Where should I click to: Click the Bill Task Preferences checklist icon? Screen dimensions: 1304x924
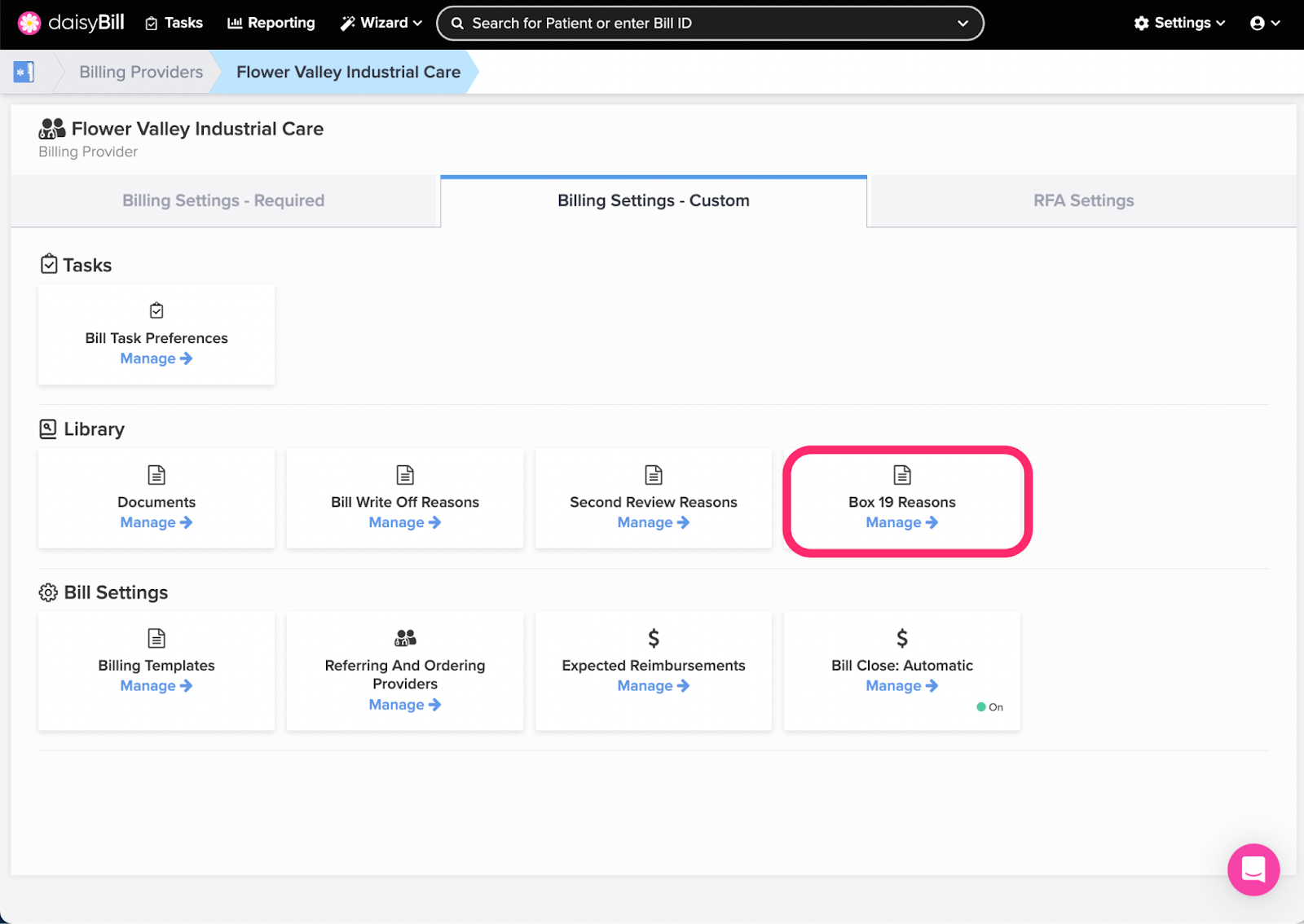(x=156, y=310)
